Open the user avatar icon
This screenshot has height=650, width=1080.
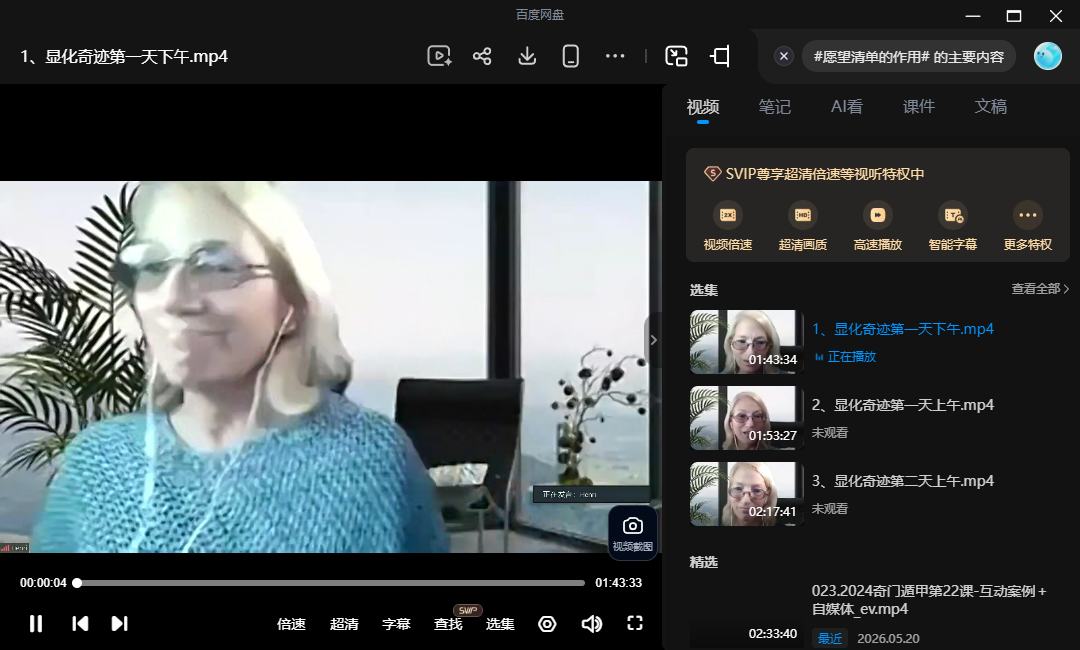click(1048, 56)
